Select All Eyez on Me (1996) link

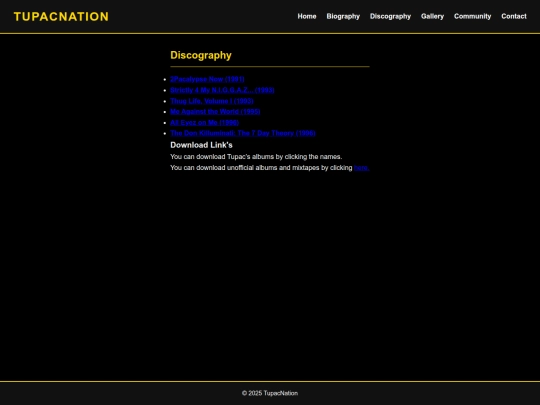(204, 123)
